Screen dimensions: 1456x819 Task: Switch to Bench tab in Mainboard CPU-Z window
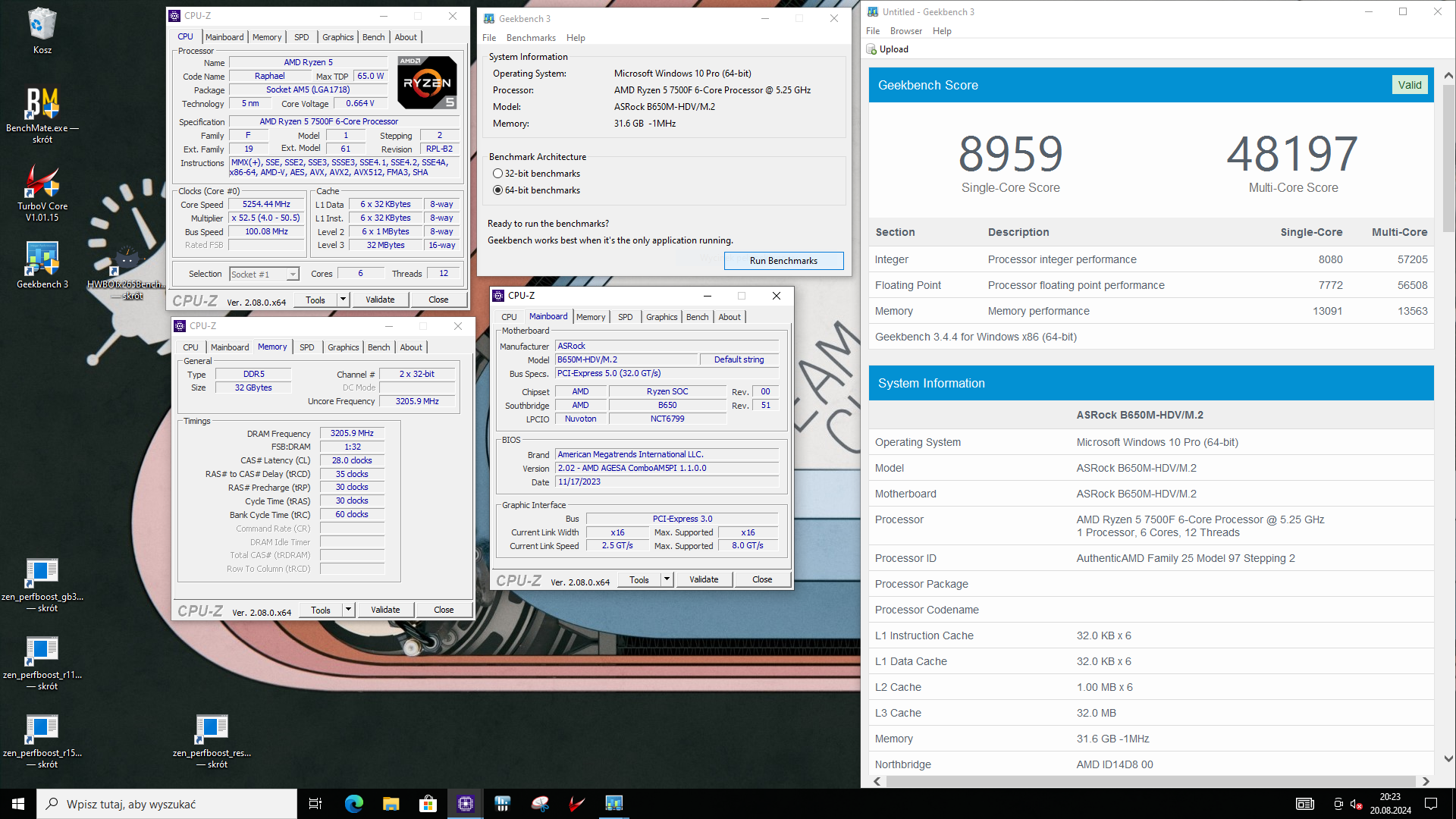coord(698,317)
